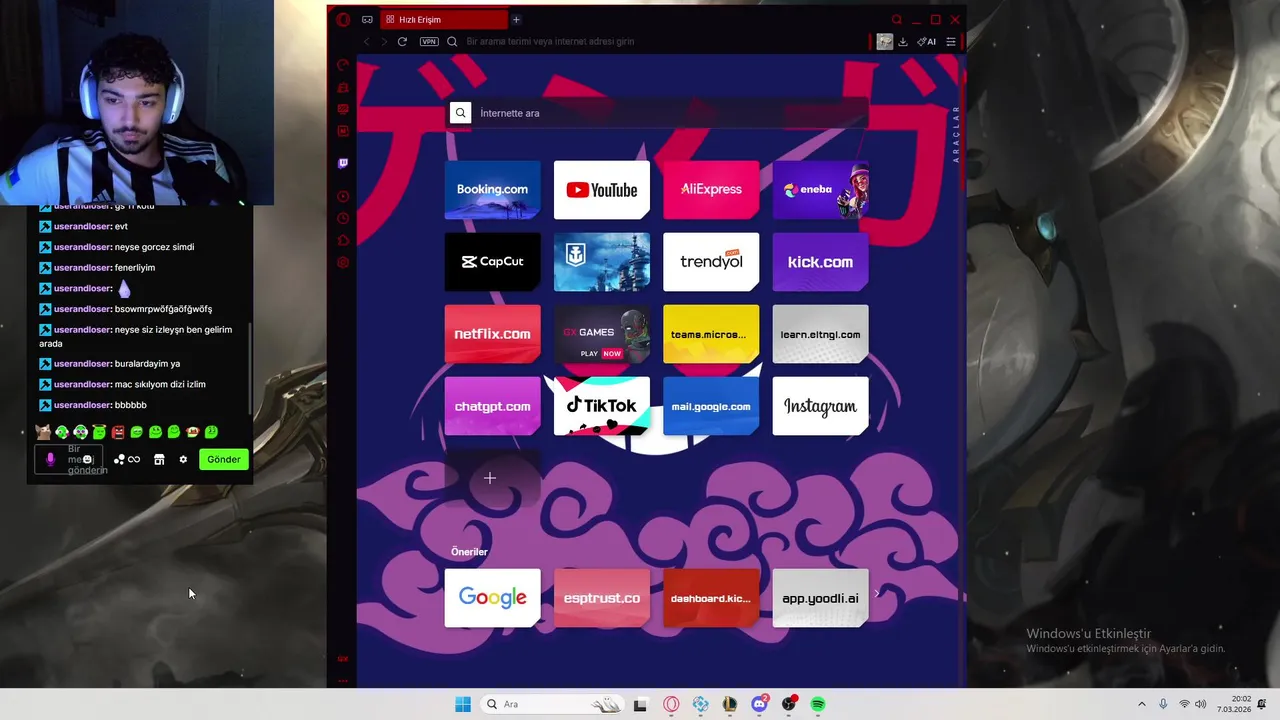Open the AI assistant button
The width and height of the screenshot is (1280, 720).
coord(927,41)
